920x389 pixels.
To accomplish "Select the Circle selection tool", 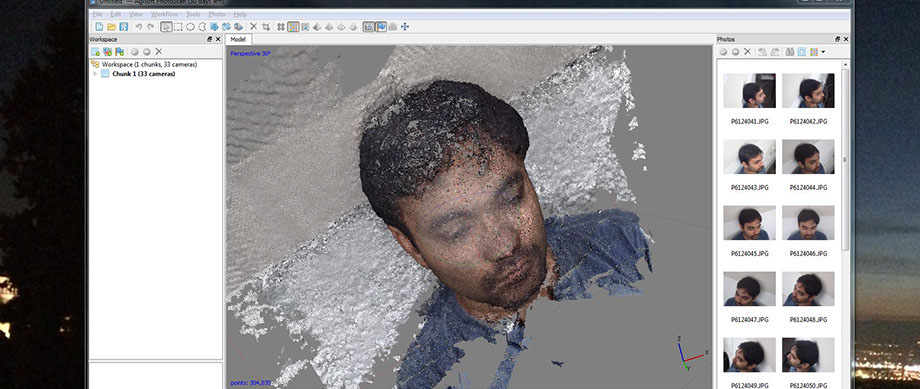I will 190,26.
